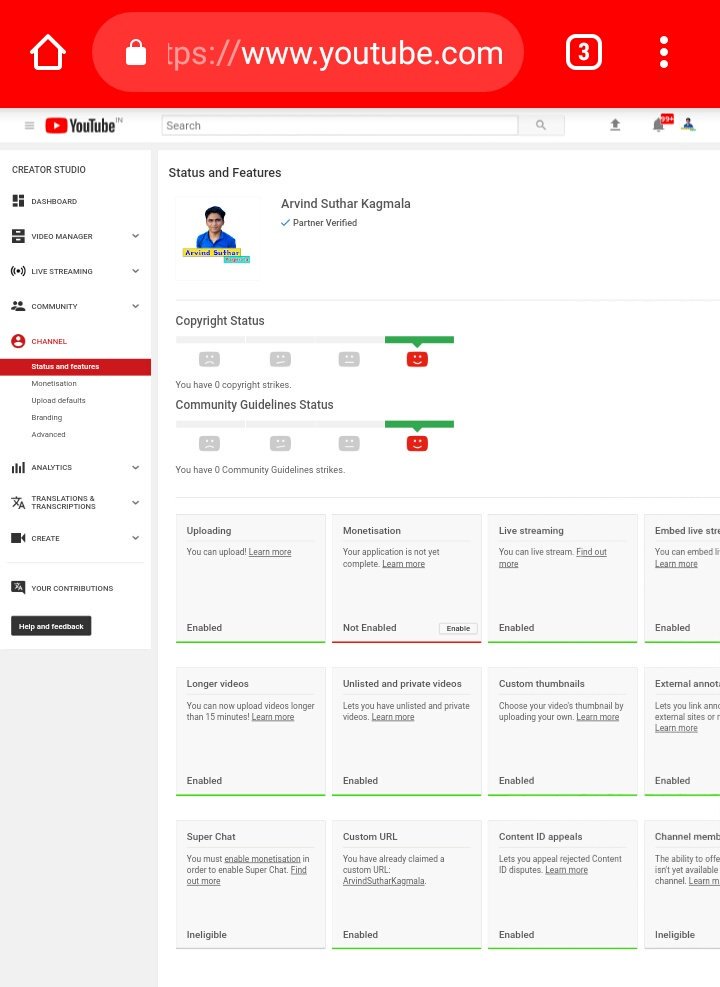Tap the browser home icon
Screen dimensions: 720x987
pos(48,52)
